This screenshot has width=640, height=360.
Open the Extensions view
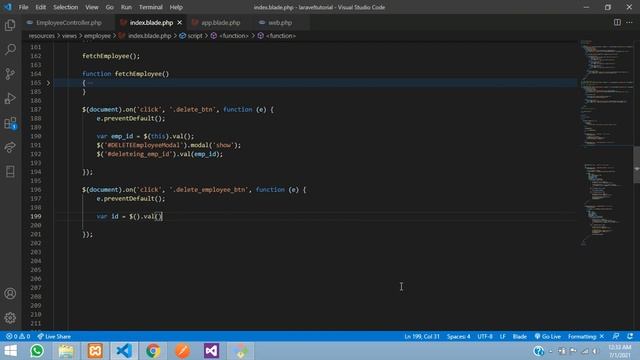click(x=10, y=123)
